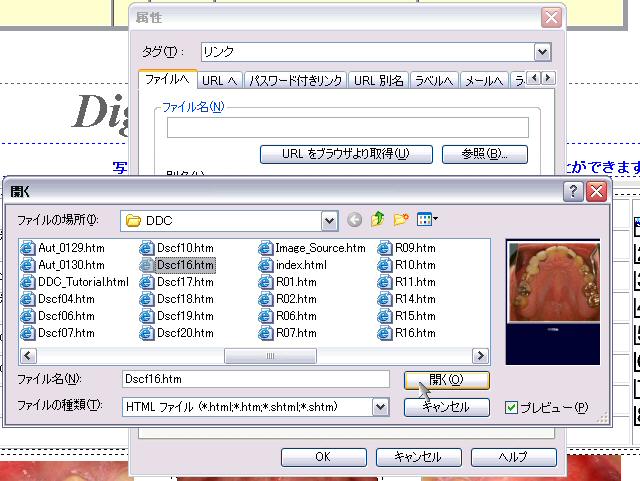The height and width of the screenshot is (481, 640).
Task: Go up one folder level icon
Action: coord(378,220)
